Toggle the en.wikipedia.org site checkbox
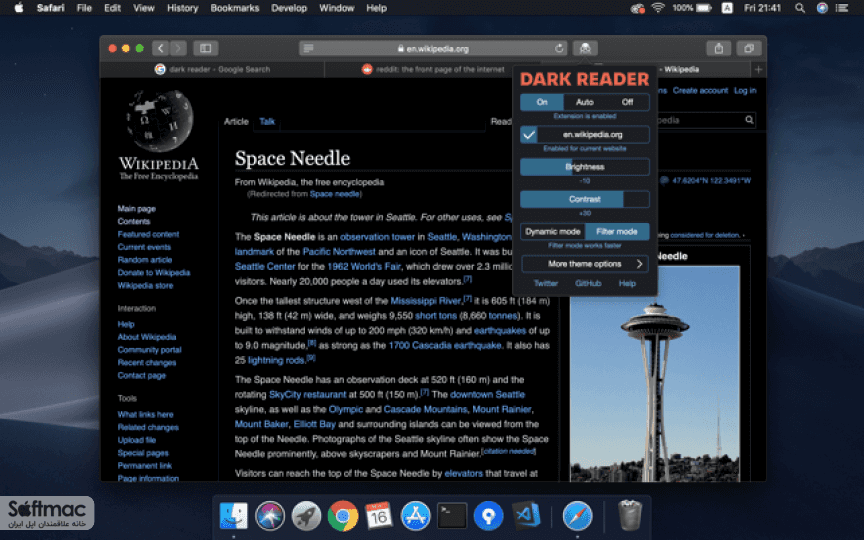The image size is (864, 540). (x=529, y=134)
